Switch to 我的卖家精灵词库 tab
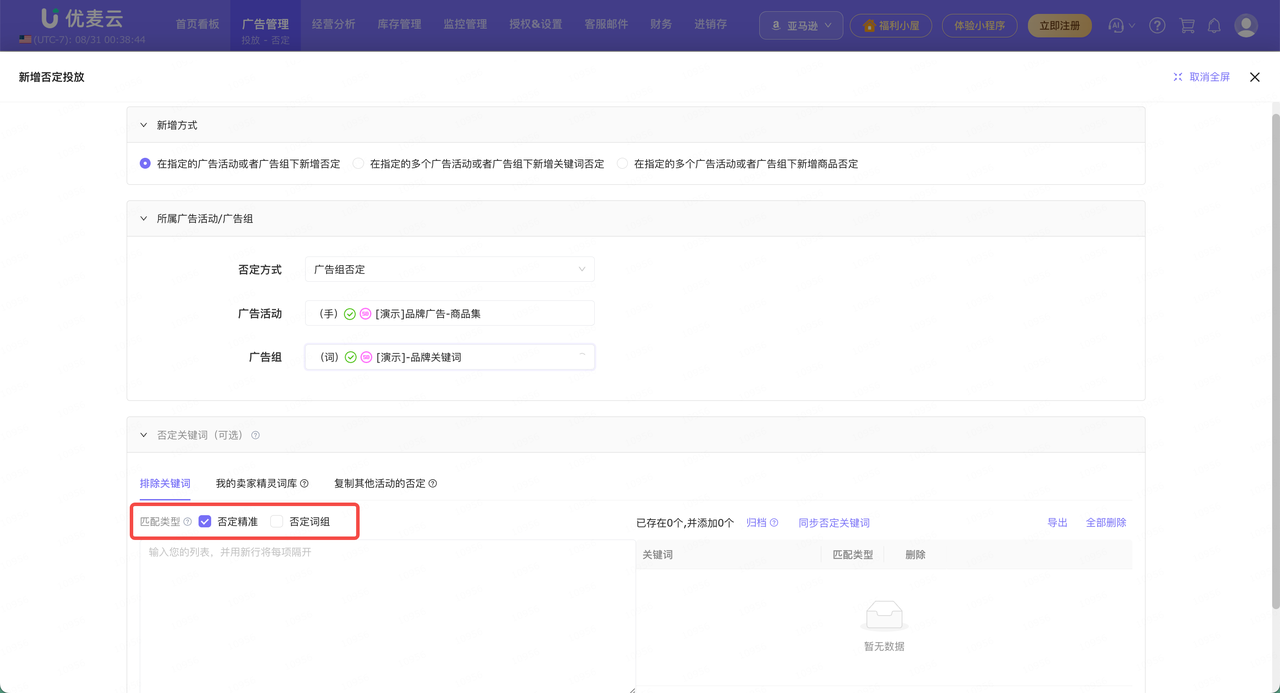 (256, 483)
